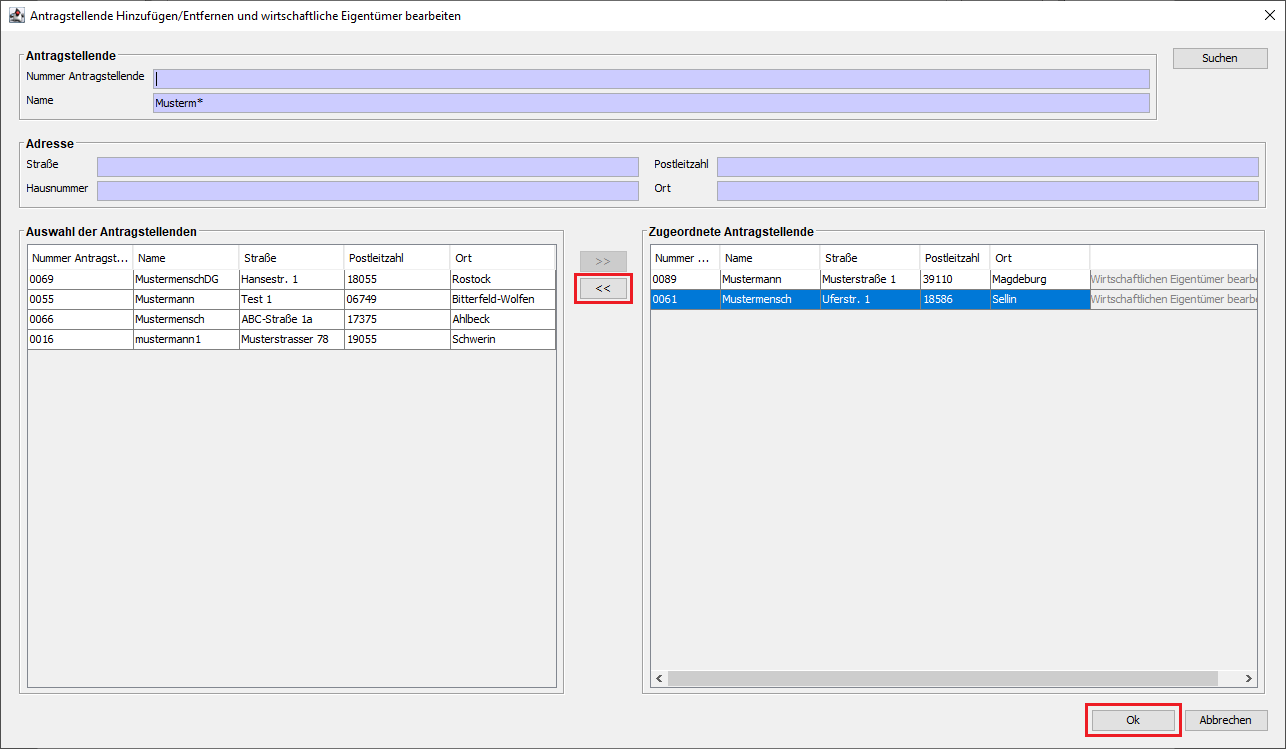This screenshot has width=1286, height=749.
Task: Select Mustermann in the assigned table
Action: point(770,280)
